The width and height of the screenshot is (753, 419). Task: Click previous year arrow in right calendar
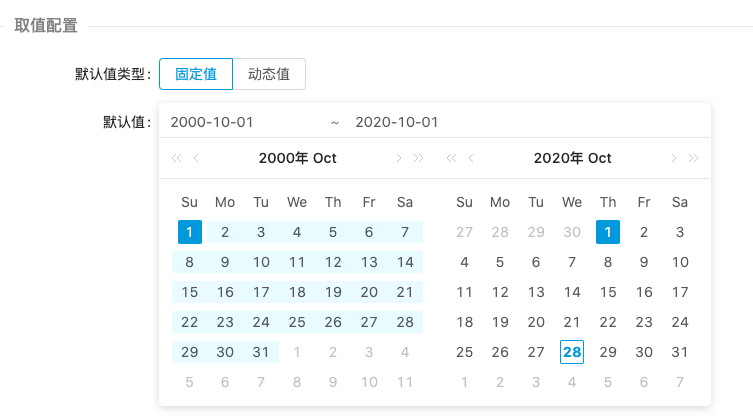pos(451,158)
